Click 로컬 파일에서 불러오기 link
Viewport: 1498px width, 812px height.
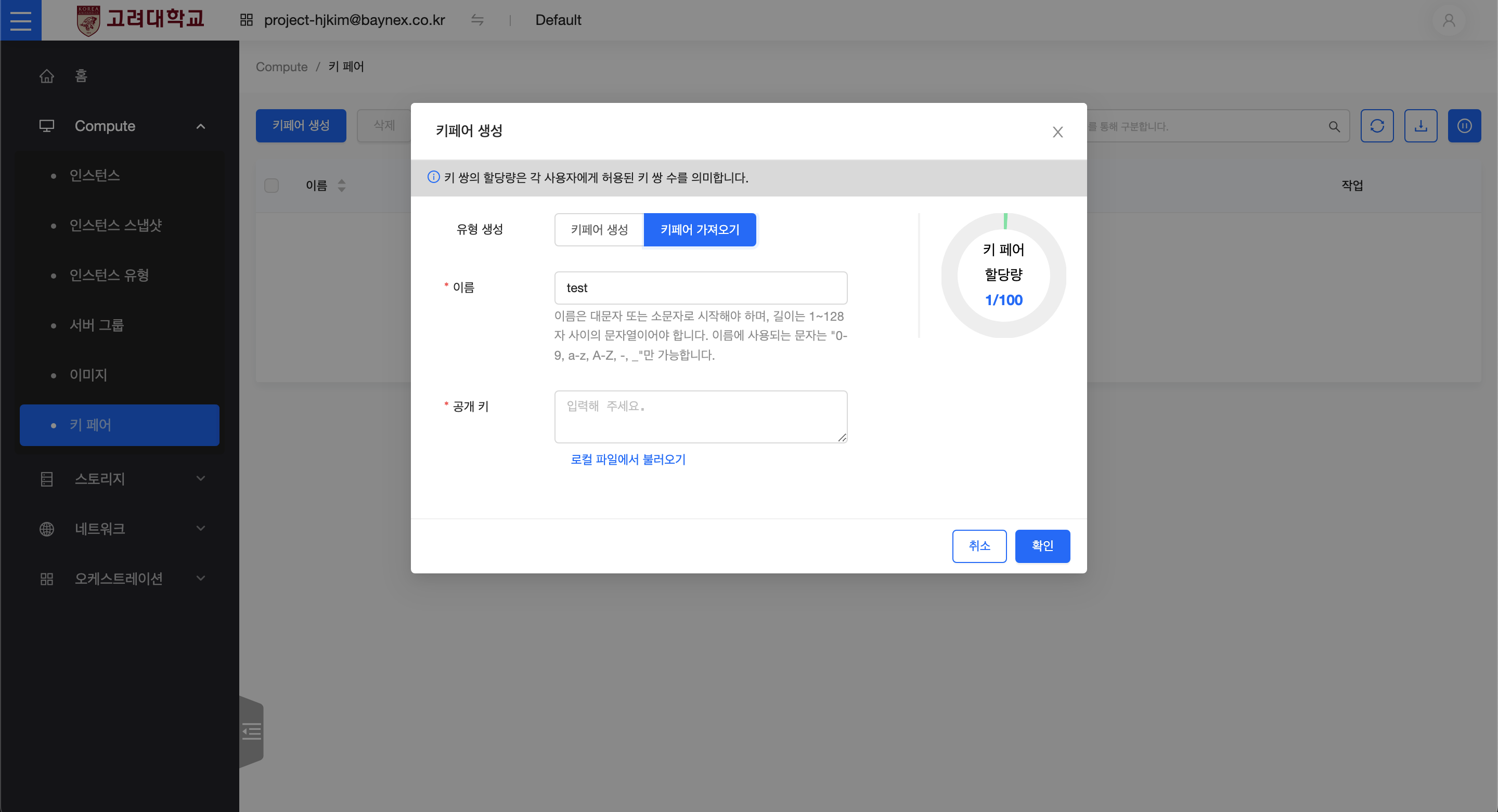click(x=627, y=459)
